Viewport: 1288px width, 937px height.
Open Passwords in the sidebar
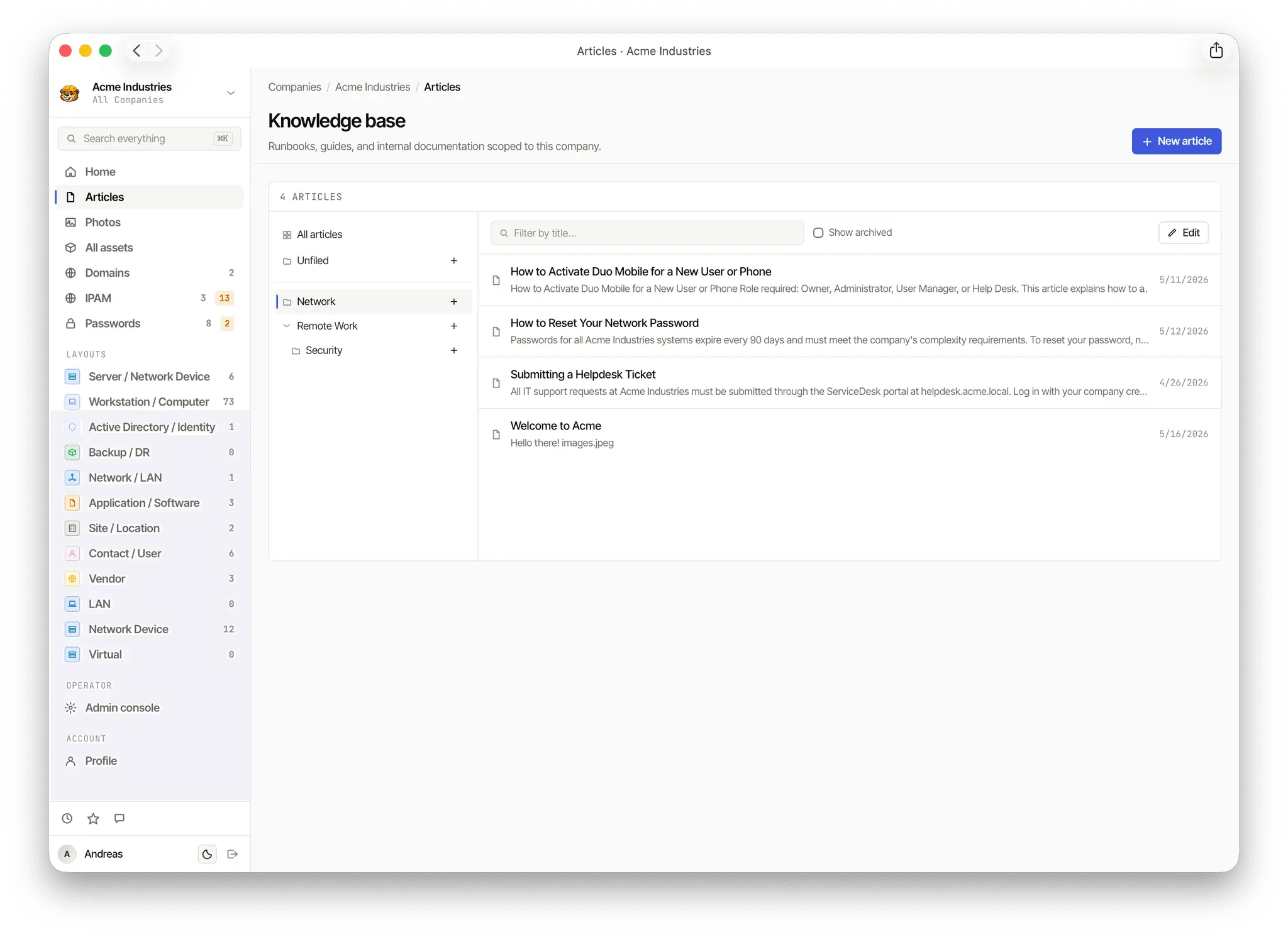[x=150, y=323]
